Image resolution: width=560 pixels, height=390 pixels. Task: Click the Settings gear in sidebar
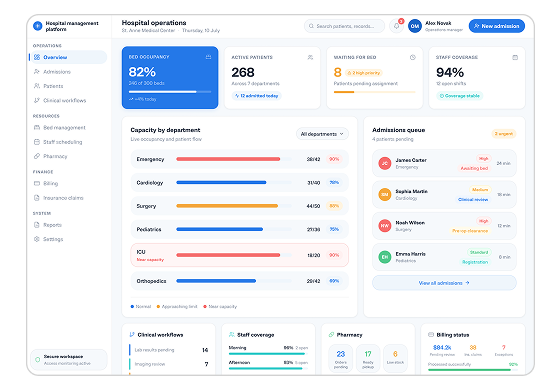click(36, 239)
